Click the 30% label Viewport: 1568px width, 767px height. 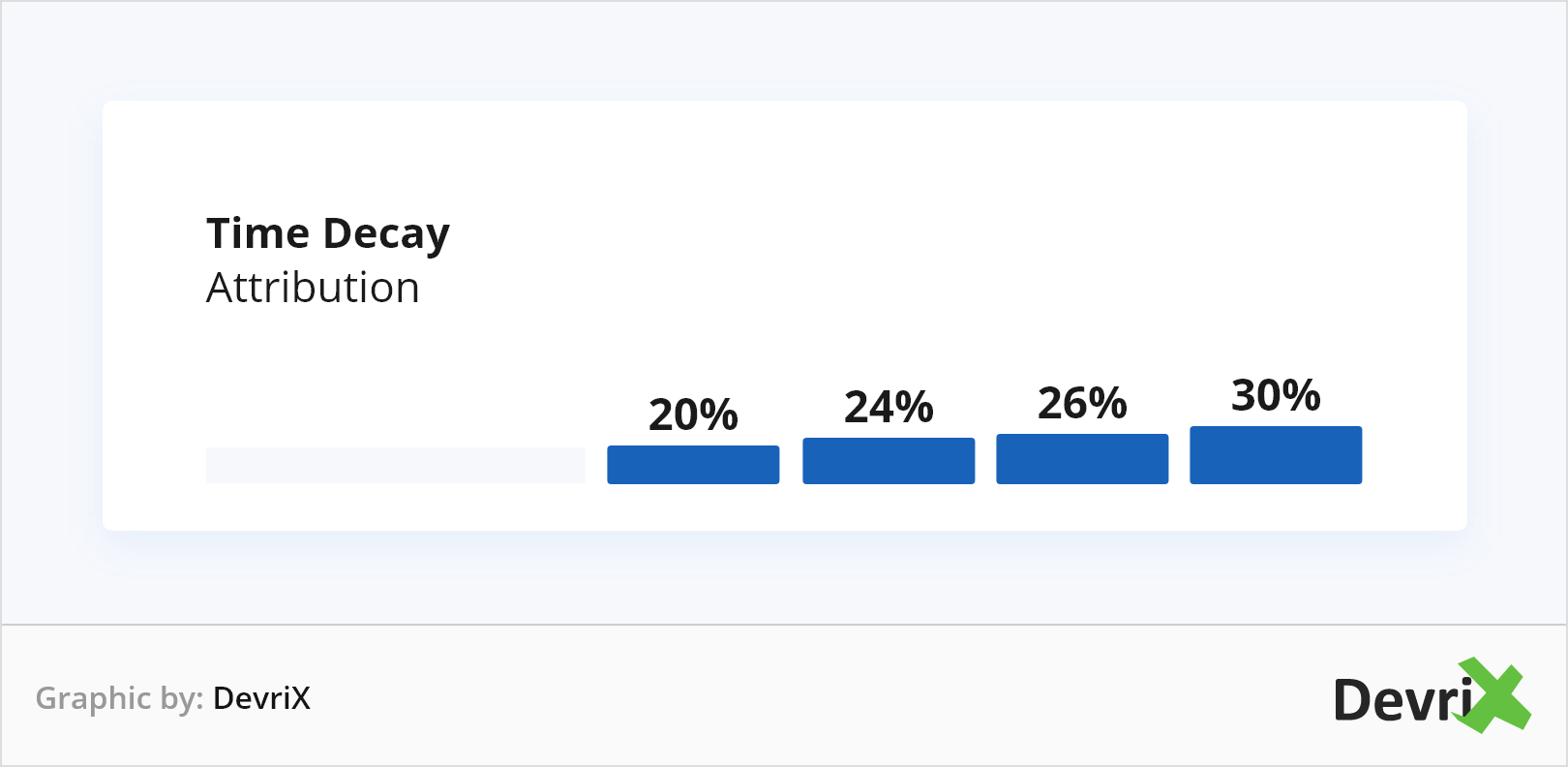(x=1276, y=395)
